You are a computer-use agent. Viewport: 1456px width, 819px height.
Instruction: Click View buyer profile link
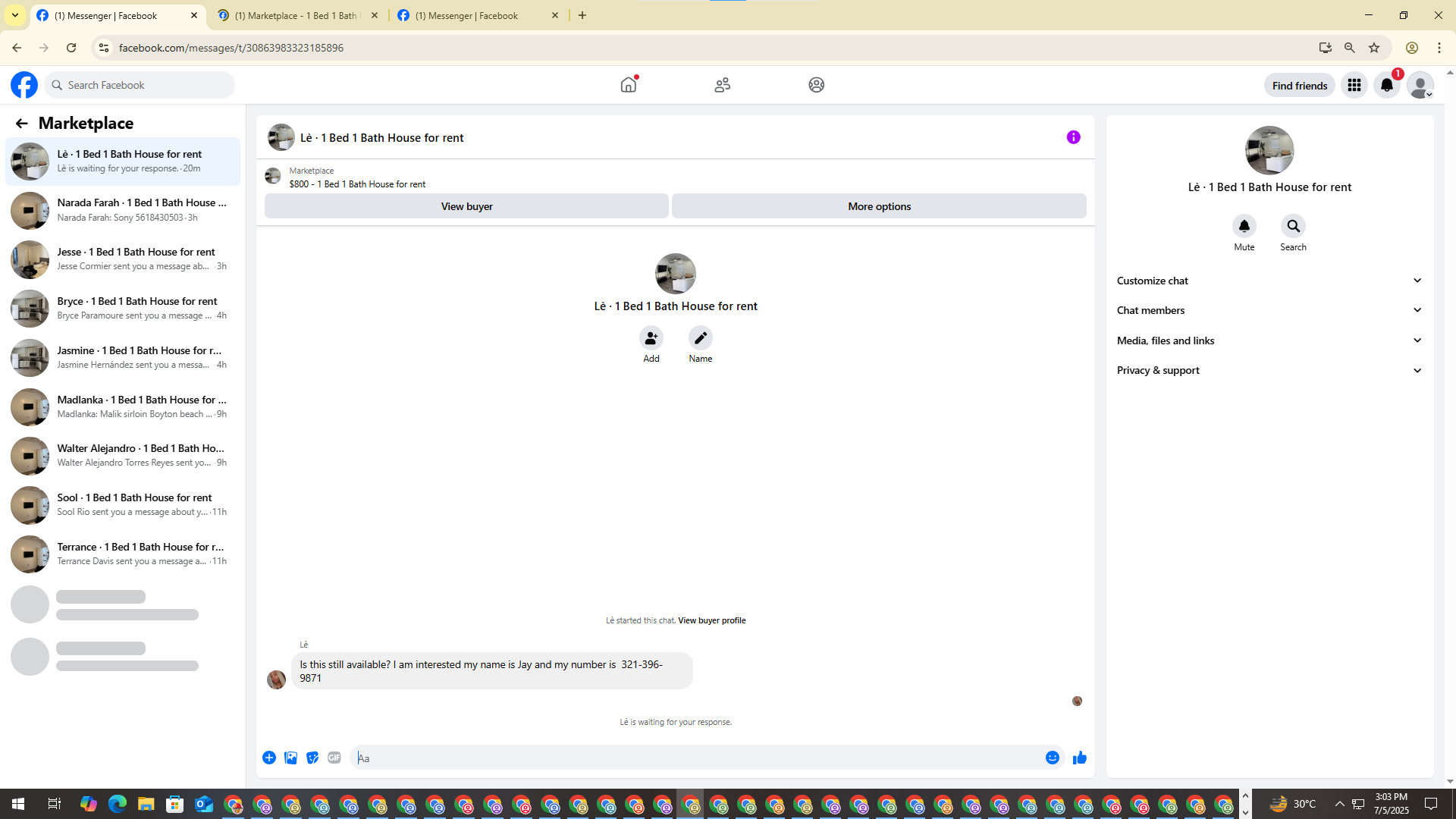pyautogui.click(x=711, y=620)
